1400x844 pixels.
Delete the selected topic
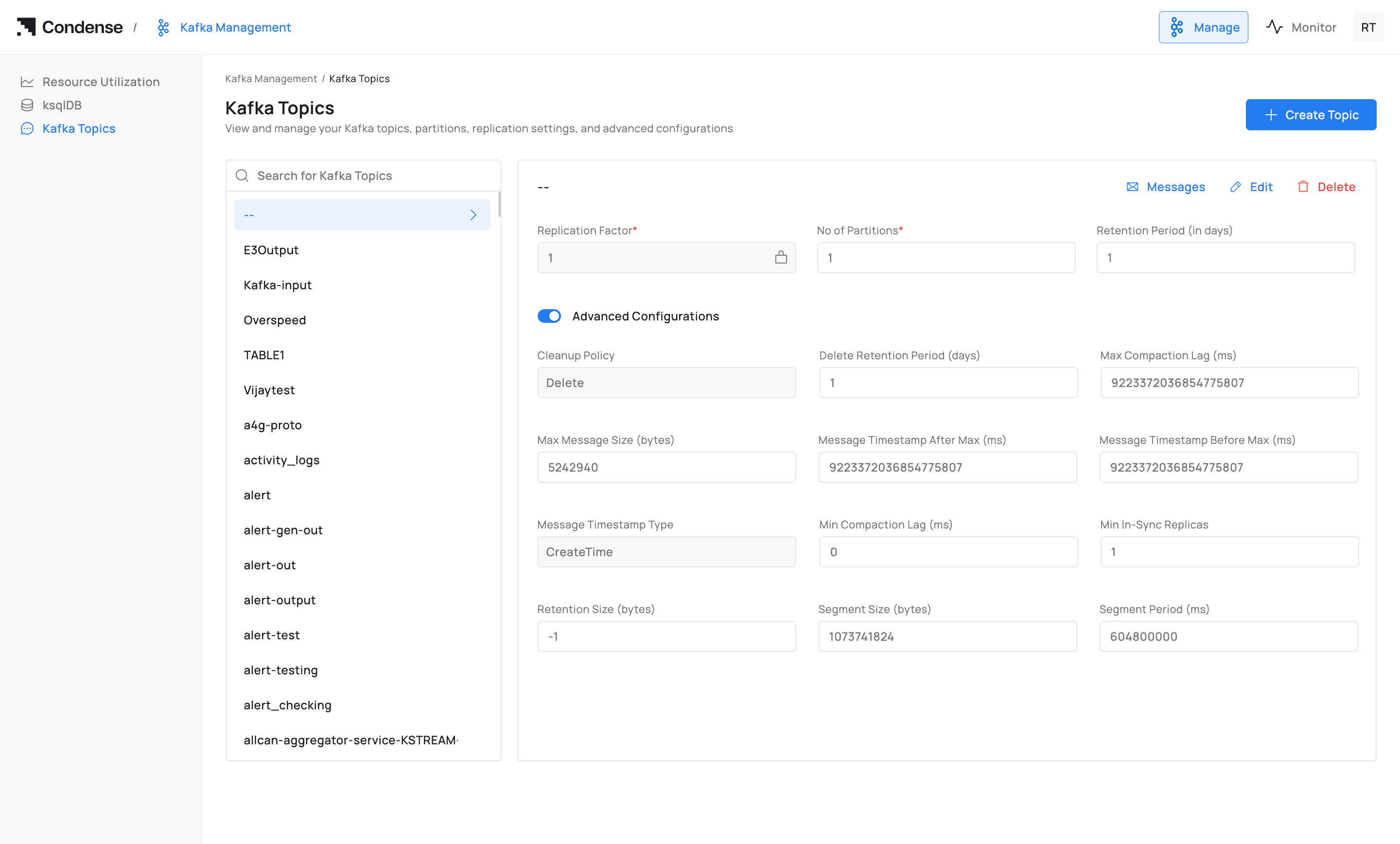[x=1326, y=187]
